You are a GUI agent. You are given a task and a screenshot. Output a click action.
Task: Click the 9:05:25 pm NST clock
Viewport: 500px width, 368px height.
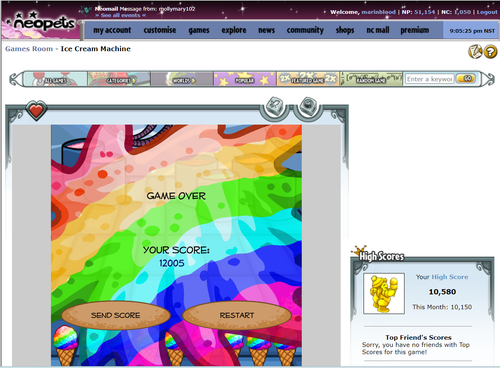[472, 31]
